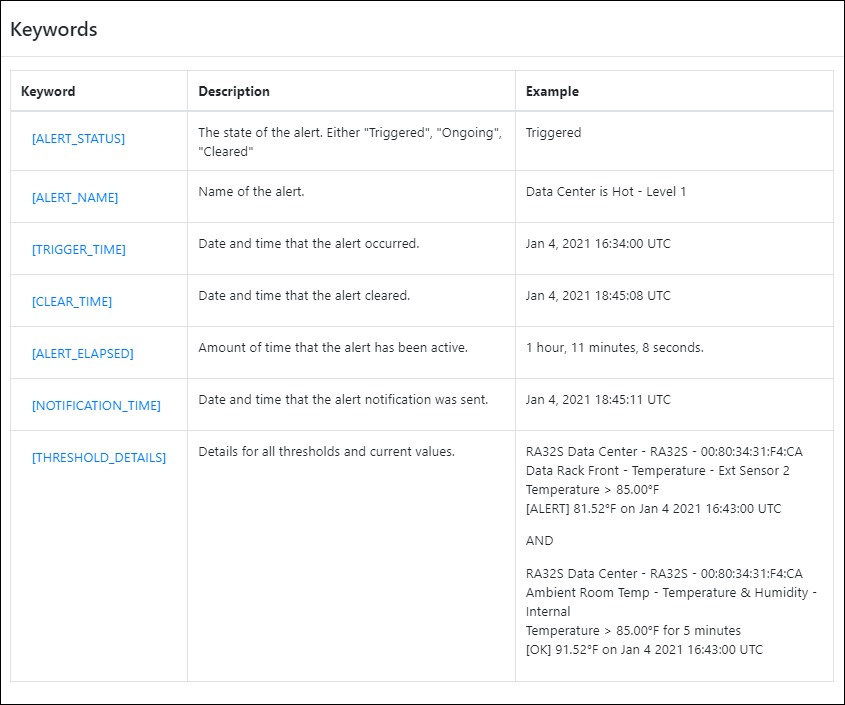Click the [ALERT_STATUS] keyword link

pos(78,139)
